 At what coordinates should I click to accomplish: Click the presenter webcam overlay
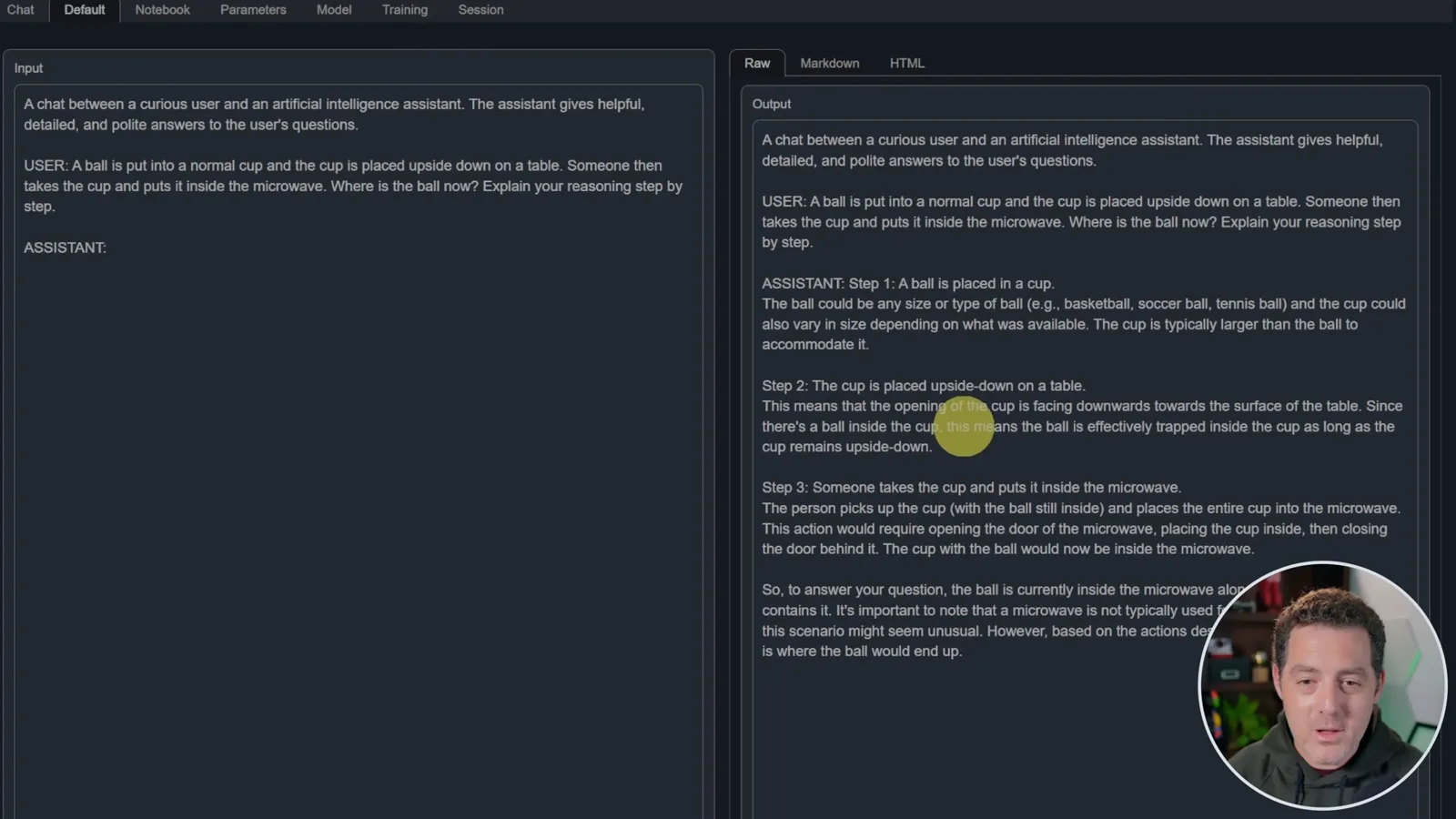[x=1322, y=685]
